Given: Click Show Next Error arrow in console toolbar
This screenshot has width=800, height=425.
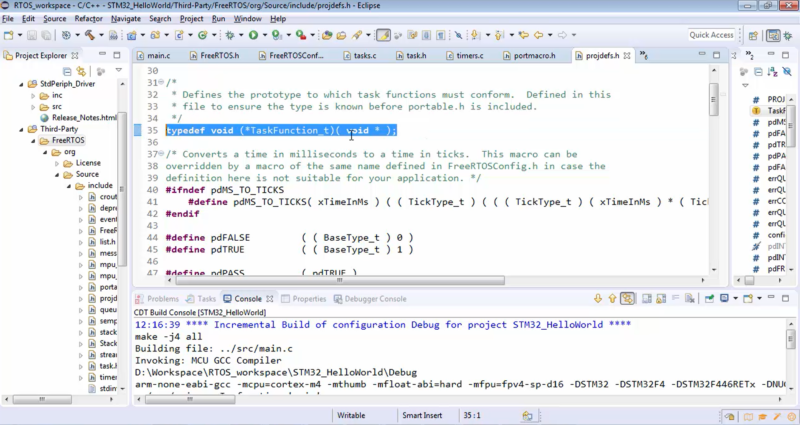Looking at the screenshot, I should click(x=597, y=298).
